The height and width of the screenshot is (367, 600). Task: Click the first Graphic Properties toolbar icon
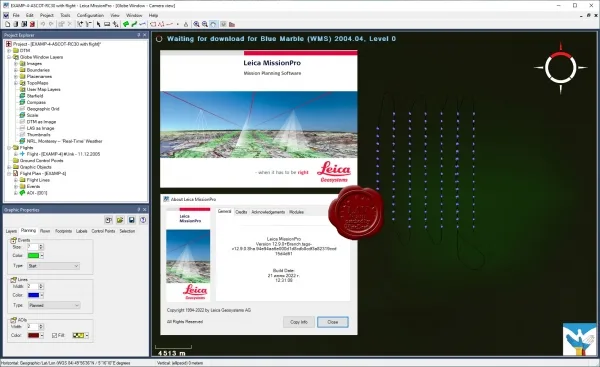[x=109, y=220]
